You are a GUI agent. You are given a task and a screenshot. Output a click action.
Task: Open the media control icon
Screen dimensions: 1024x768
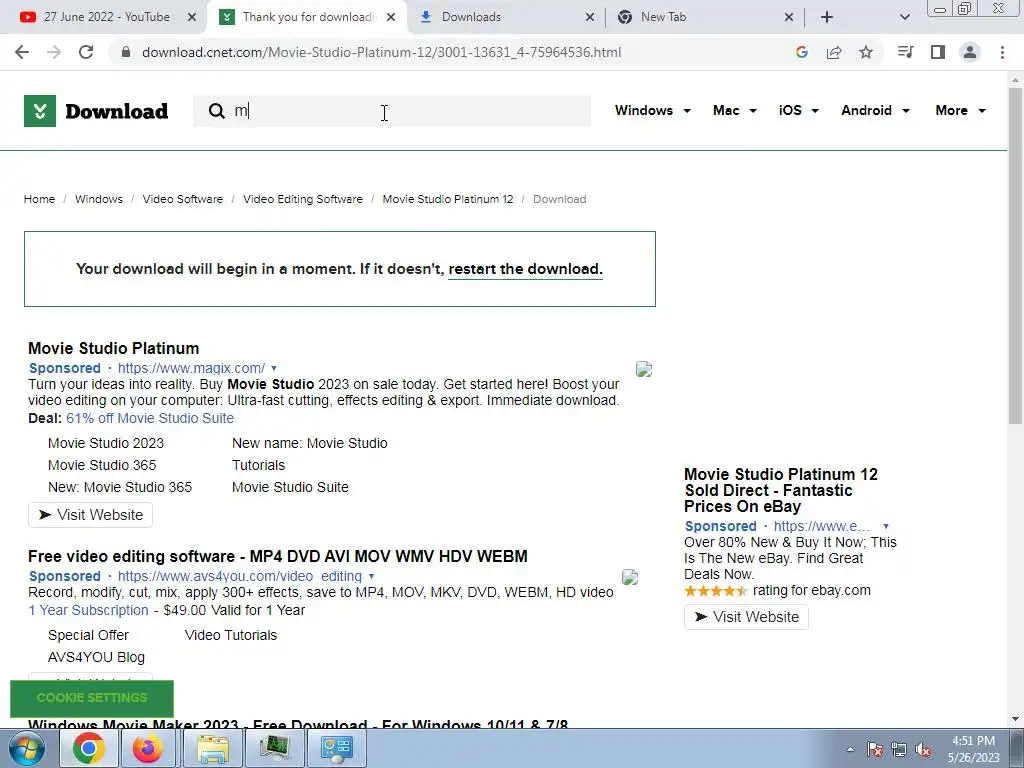coord(905,52)
